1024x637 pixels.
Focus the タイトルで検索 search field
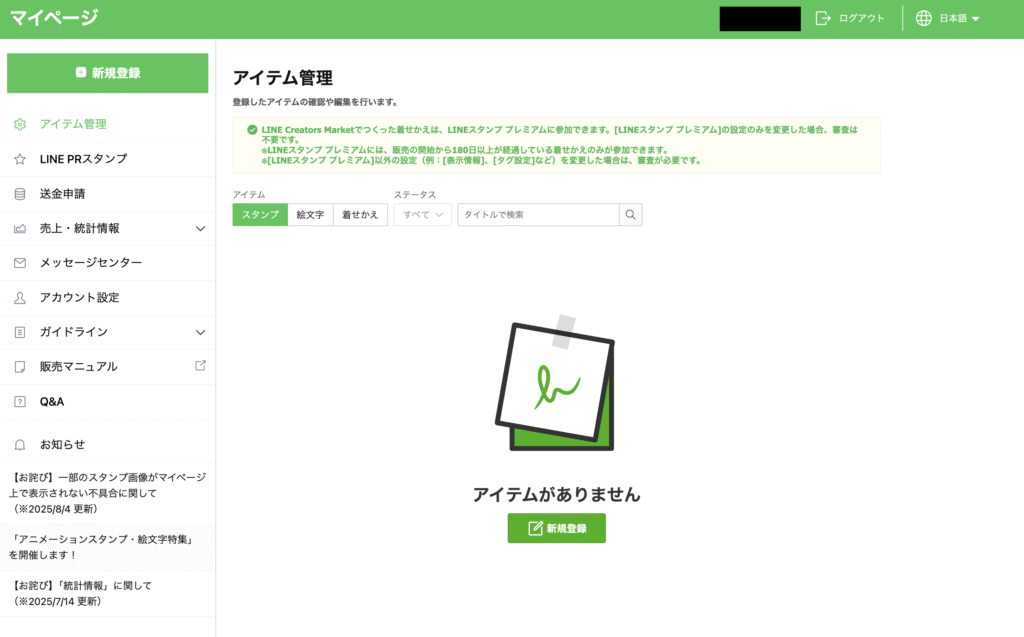coord(538,215)
